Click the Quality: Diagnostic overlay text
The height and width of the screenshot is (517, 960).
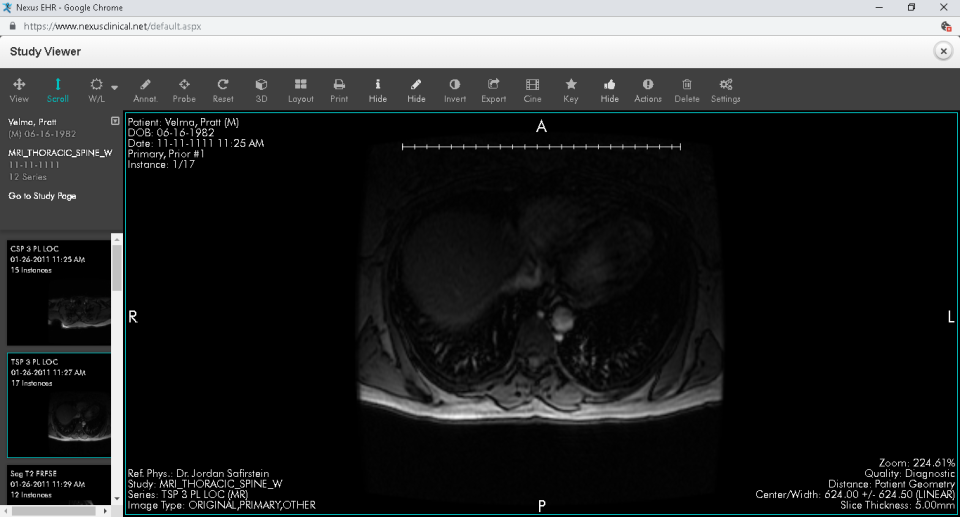pos(909,473)
